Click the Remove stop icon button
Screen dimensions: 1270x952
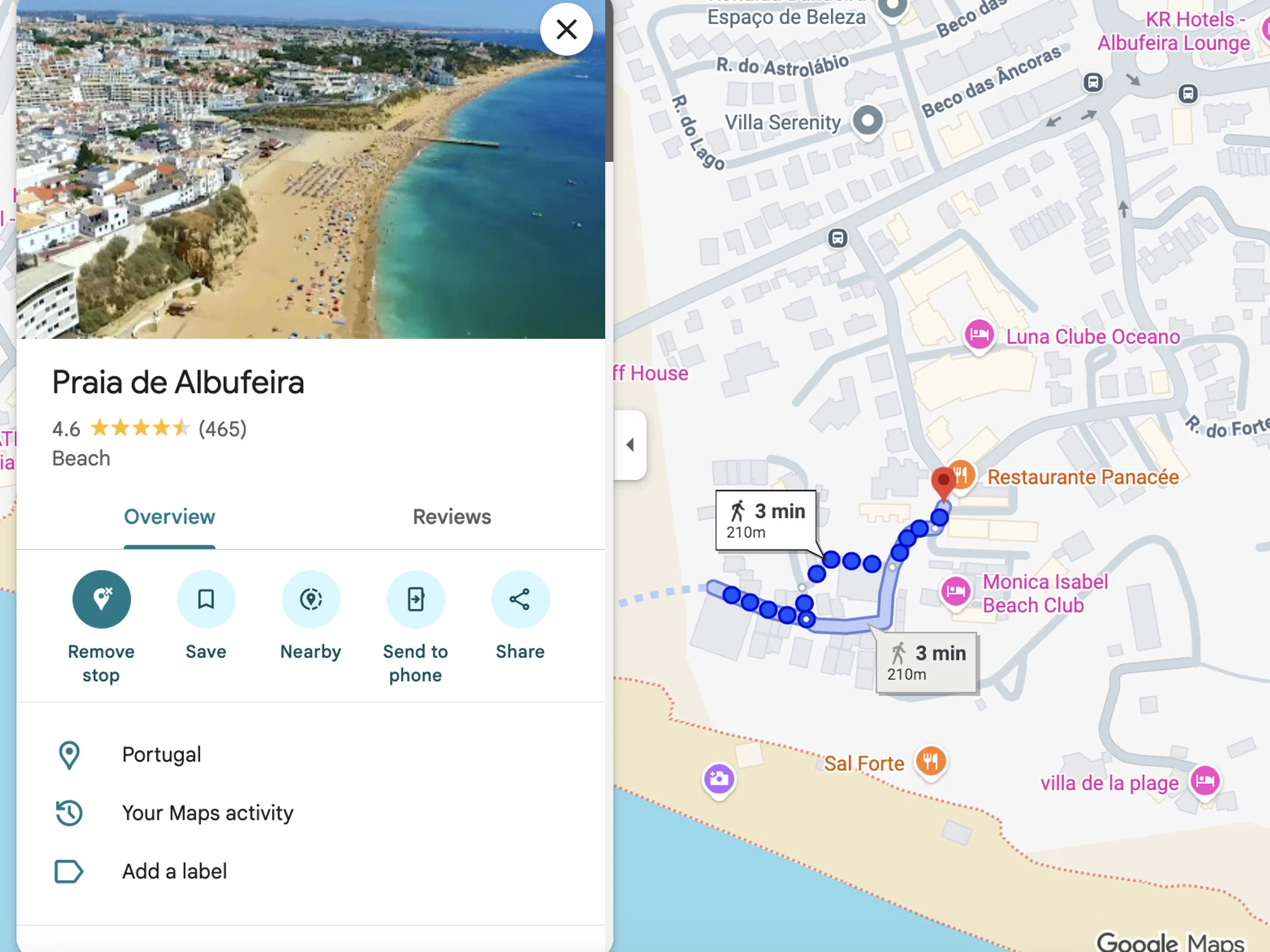tap(101, 599)
